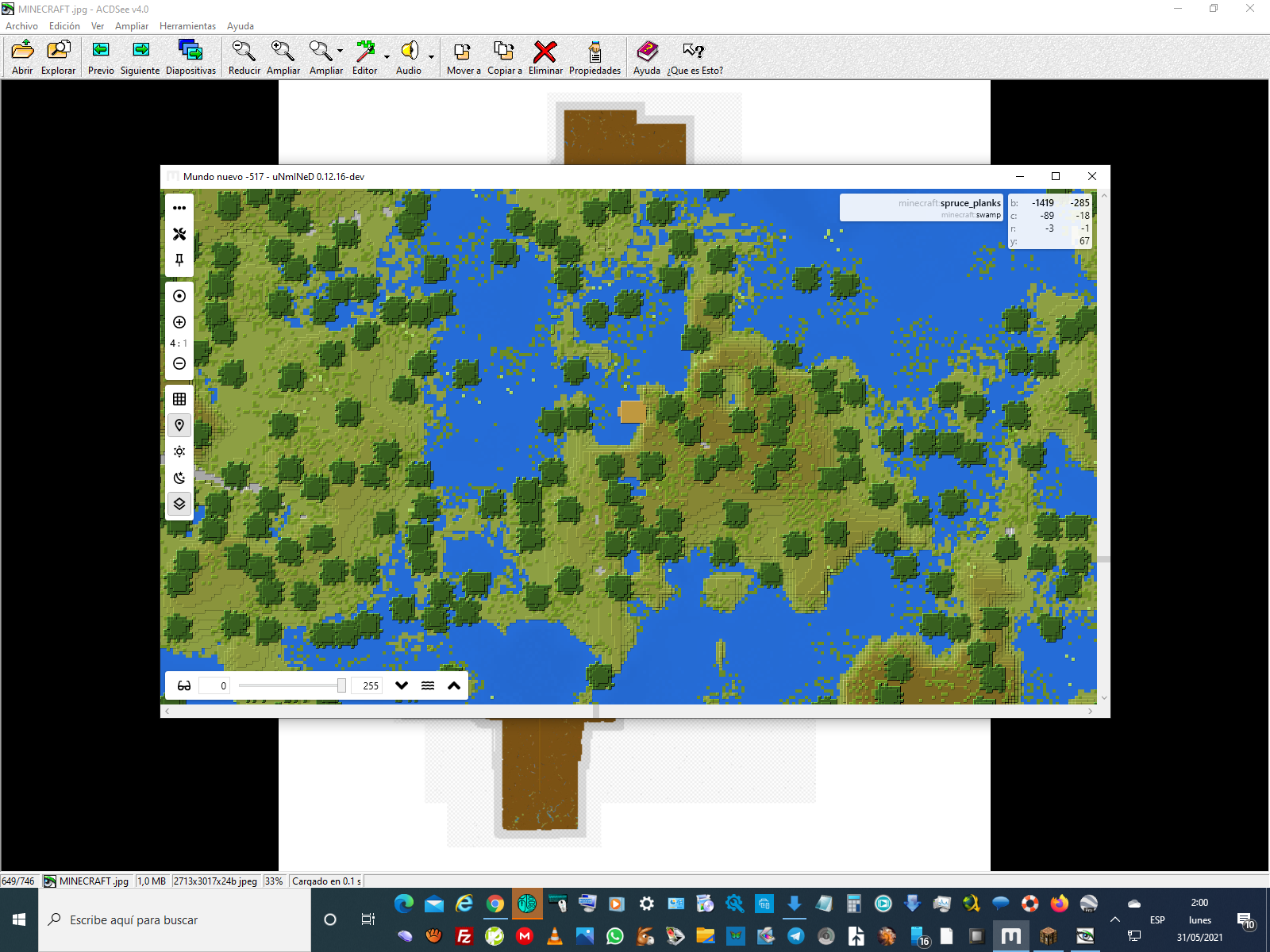The image size is (1270, 952).
Task: Click the glasses icon beside height slider
Action: pos(184,685)
